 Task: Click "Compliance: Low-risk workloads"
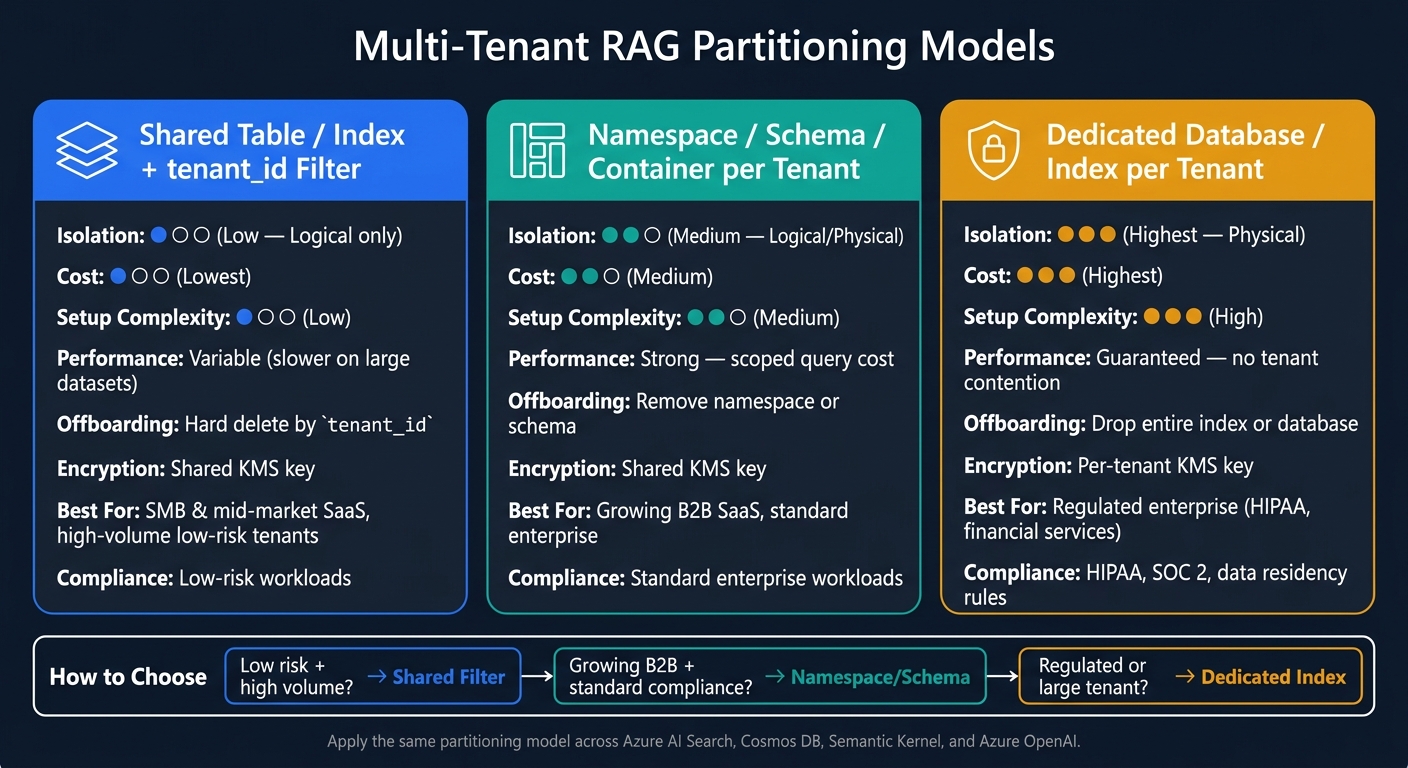coord(204,577)
